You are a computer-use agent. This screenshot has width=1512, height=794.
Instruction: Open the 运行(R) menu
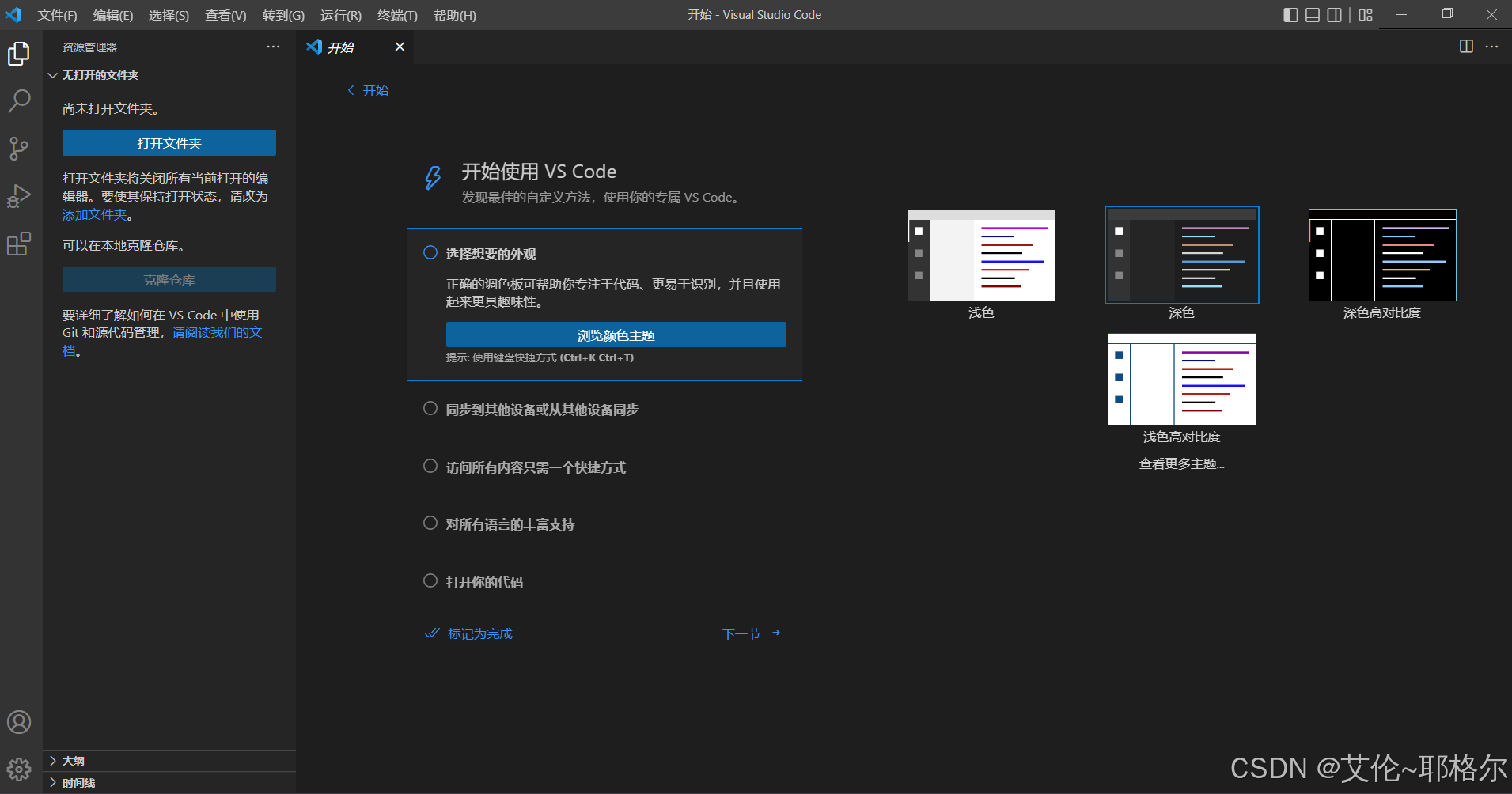(x=341, y=15)
